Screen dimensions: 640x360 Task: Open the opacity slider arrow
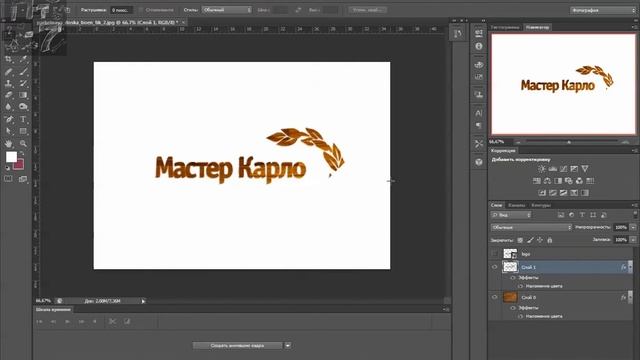633,227
